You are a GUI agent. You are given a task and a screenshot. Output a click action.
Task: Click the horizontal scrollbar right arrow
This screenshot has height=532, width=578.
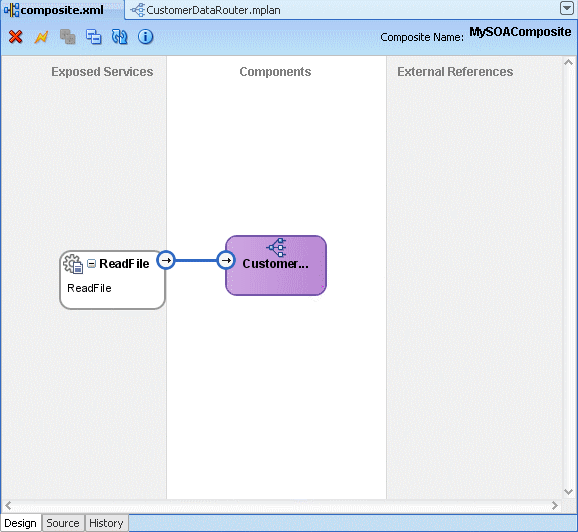click(555, 505)
